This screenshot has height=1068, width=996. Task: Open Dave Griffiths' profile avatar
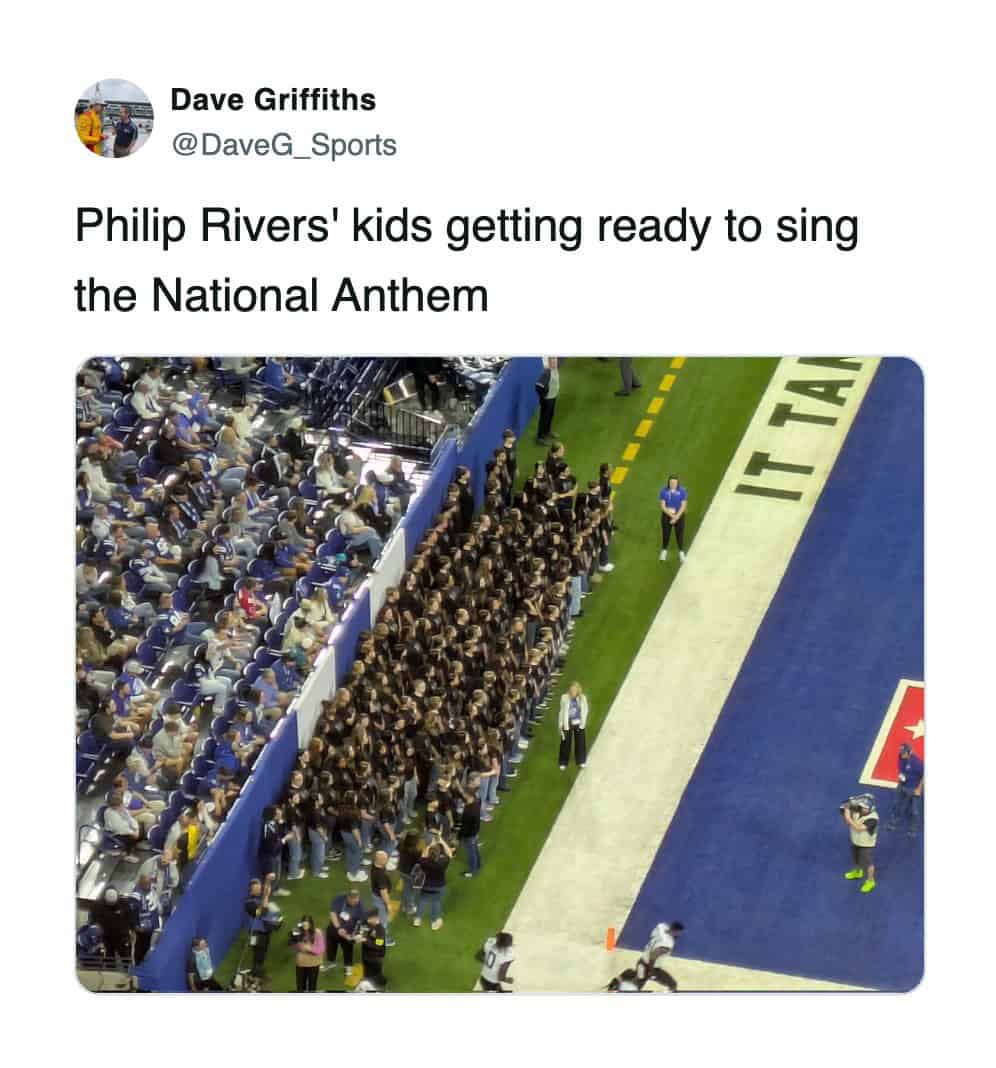click(x=114, y=119)
